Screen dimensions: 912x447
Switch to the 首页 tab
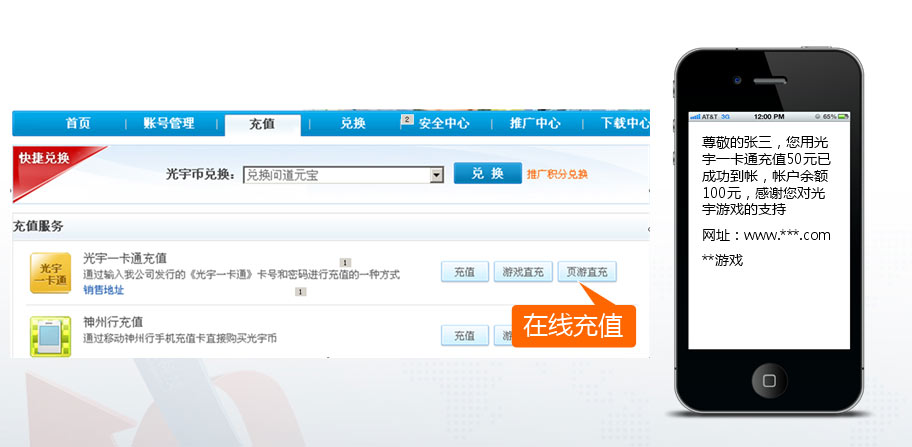(78, 124)
